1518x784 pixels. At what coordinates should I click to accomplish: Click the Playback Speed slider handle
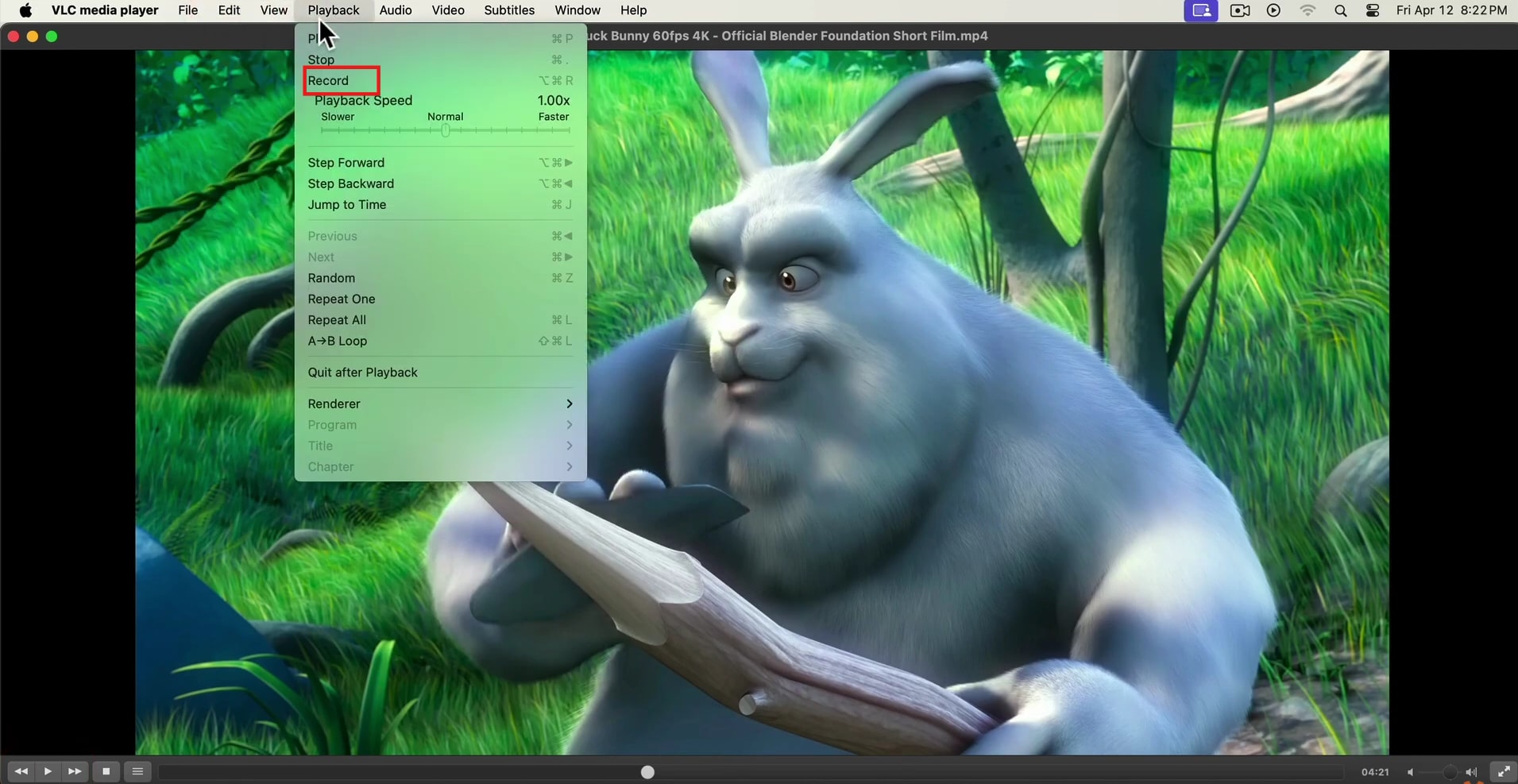pos(446,130)
